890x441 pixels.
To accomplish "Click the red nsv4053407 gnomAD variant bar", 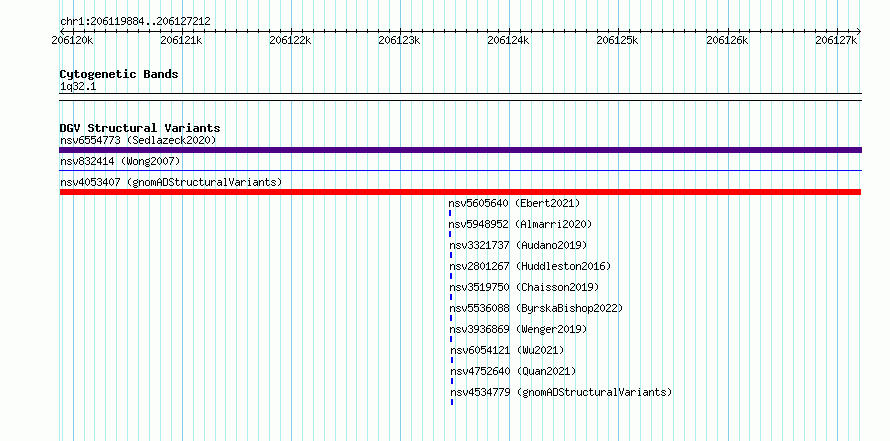I will point(460,192).
